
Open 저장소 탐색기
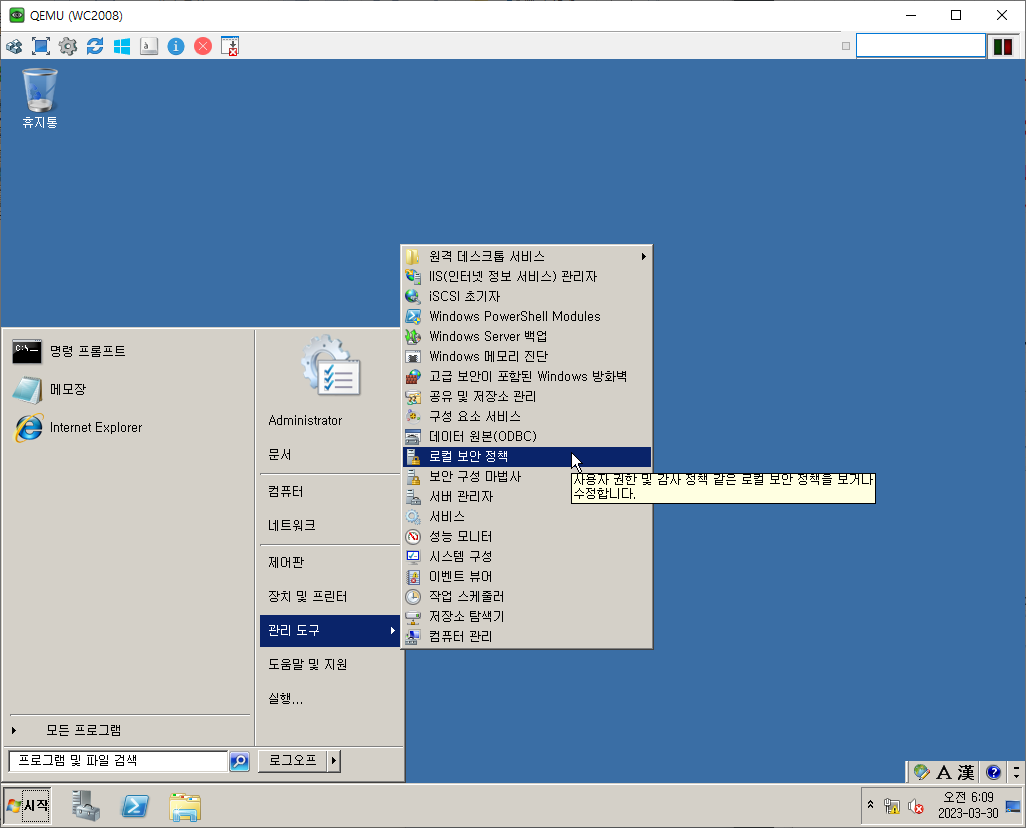click(527, 617)
